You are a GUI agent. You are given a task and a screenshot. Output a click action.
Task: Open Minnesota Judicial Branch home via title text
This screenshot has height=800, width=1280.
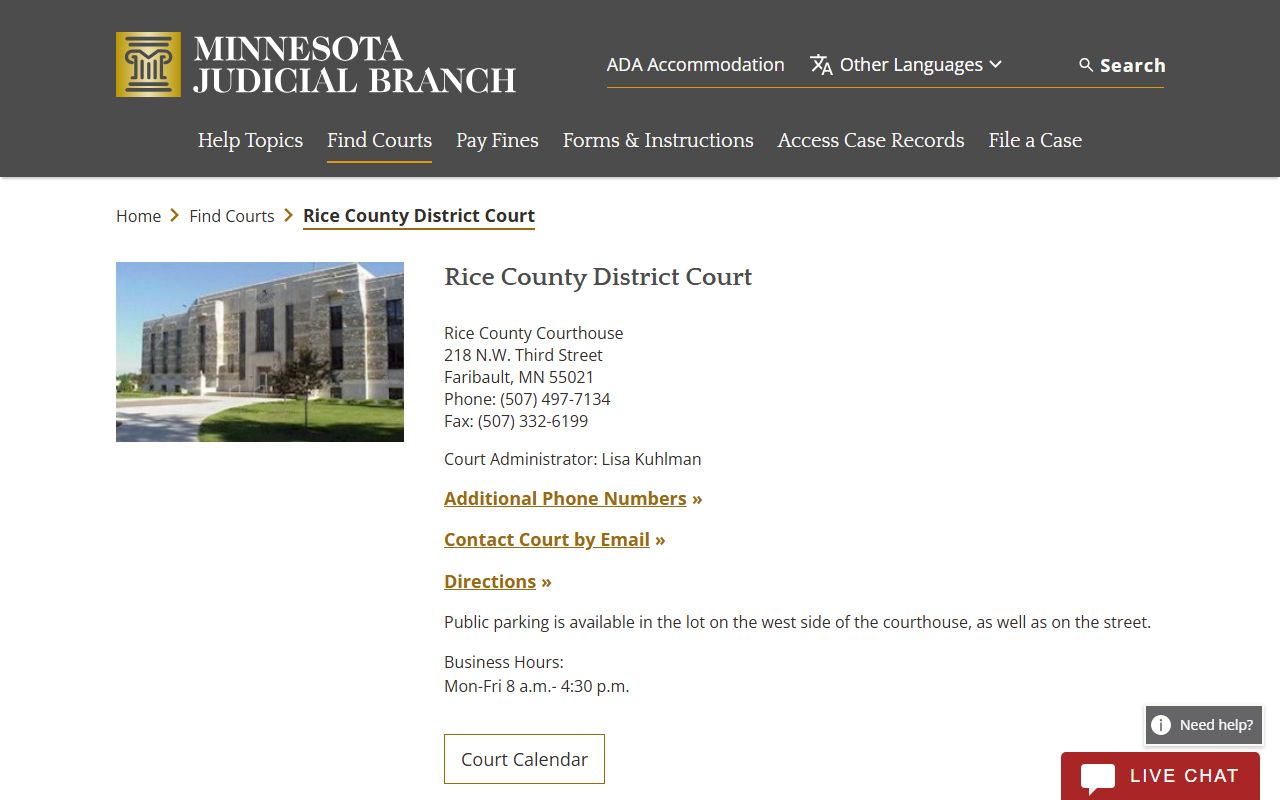(x=354, y=65)
